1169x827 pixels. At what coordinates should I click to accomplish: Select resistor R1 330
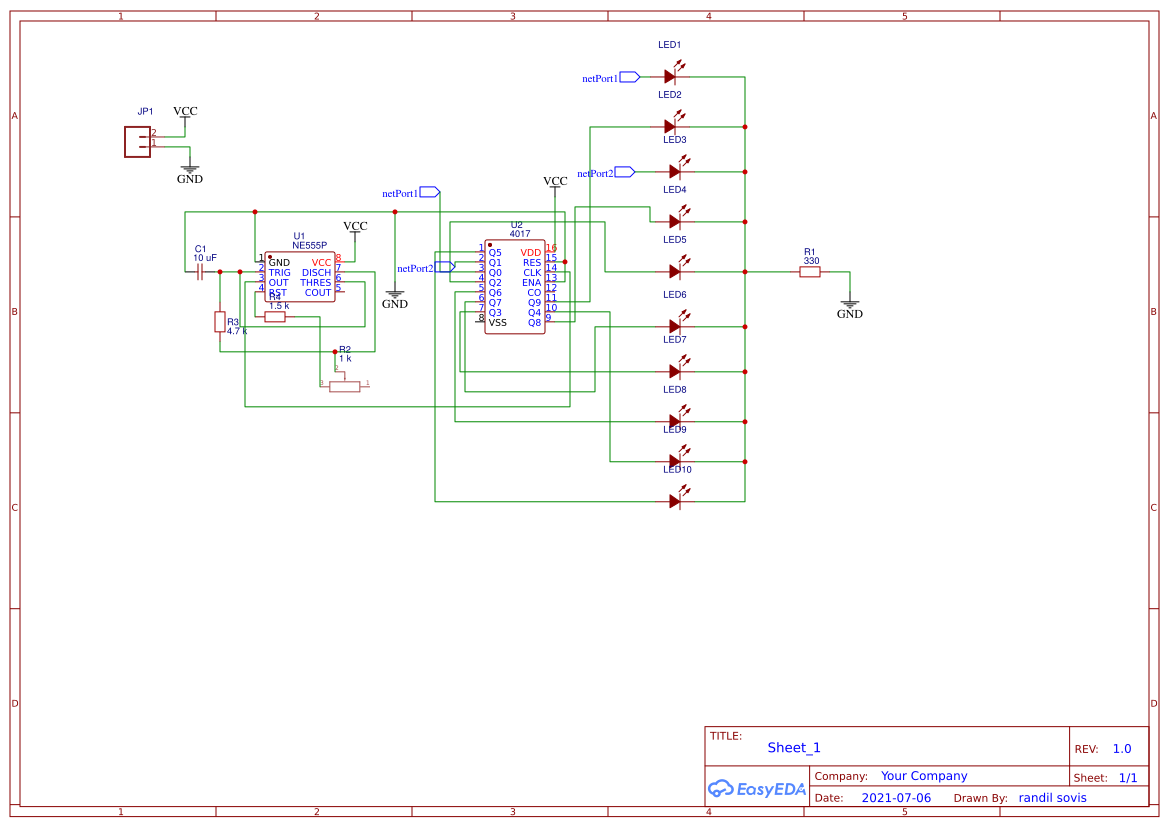(x=810, y=270)
